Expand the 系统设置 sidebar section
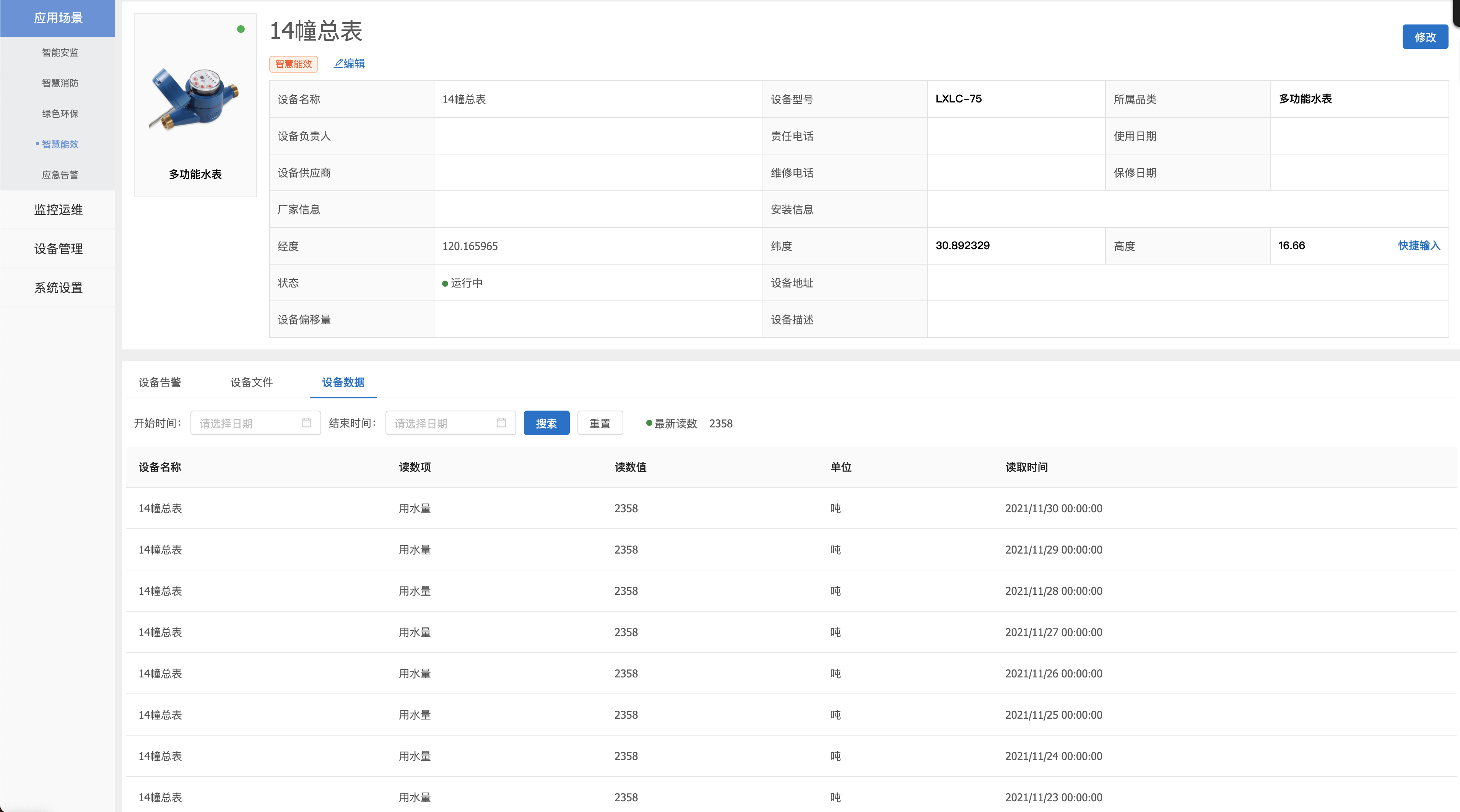 57,288
